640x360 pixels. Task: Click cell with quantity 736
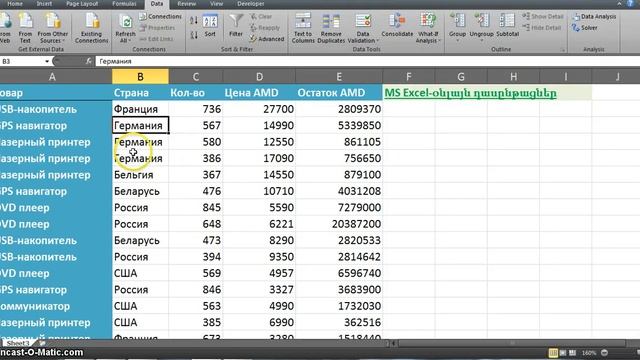(196, 109)
